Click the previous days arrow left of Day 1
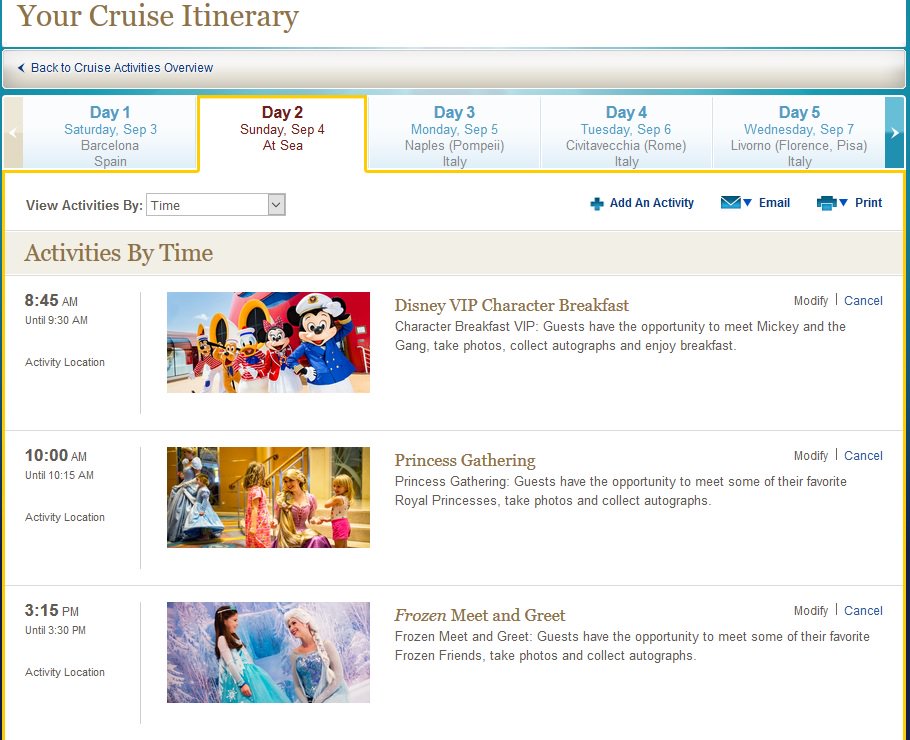Screen dimensions: 910x740 [13, 133]
